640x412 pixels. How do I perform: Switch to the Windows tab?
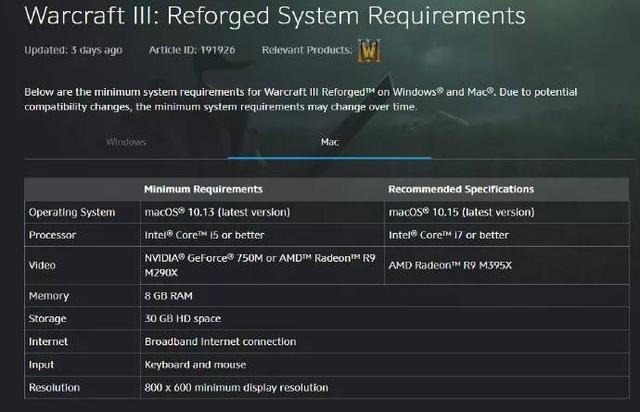(x=126, y=142)
